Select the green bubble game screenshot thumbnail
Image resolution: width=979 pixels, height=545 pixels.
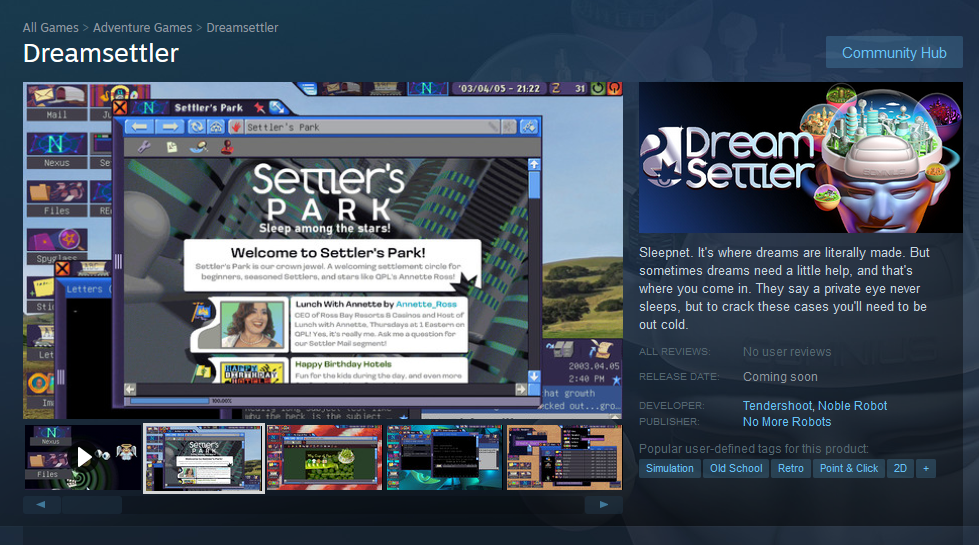coord(324,458)
